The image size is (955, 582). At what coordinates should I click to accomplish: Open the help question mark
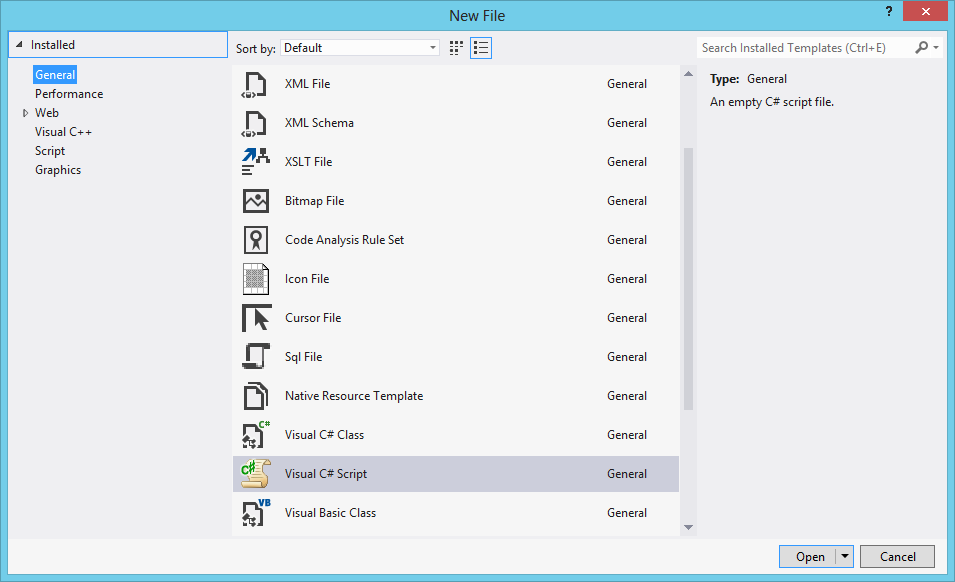(889, 11)
